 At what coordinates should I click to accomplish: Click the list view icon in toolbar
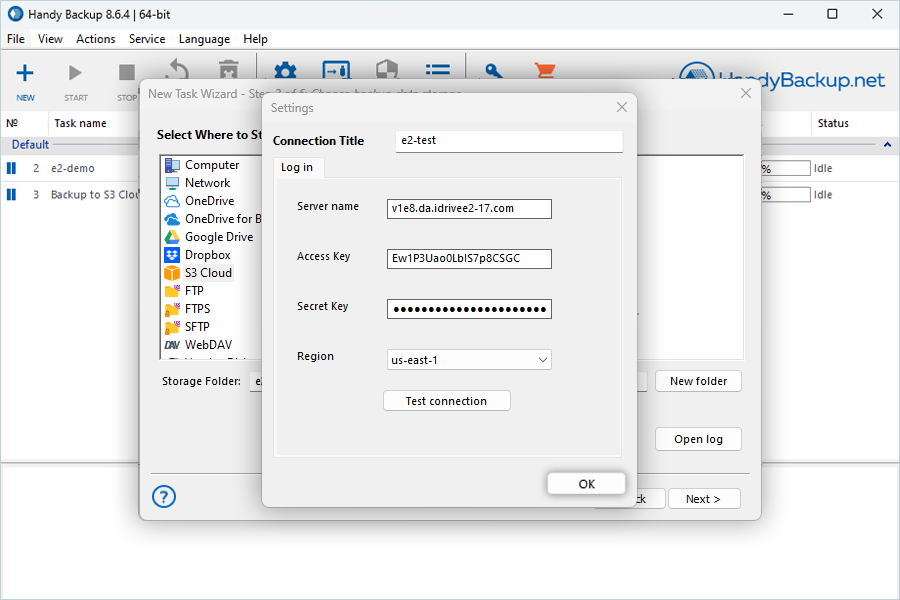437,70
